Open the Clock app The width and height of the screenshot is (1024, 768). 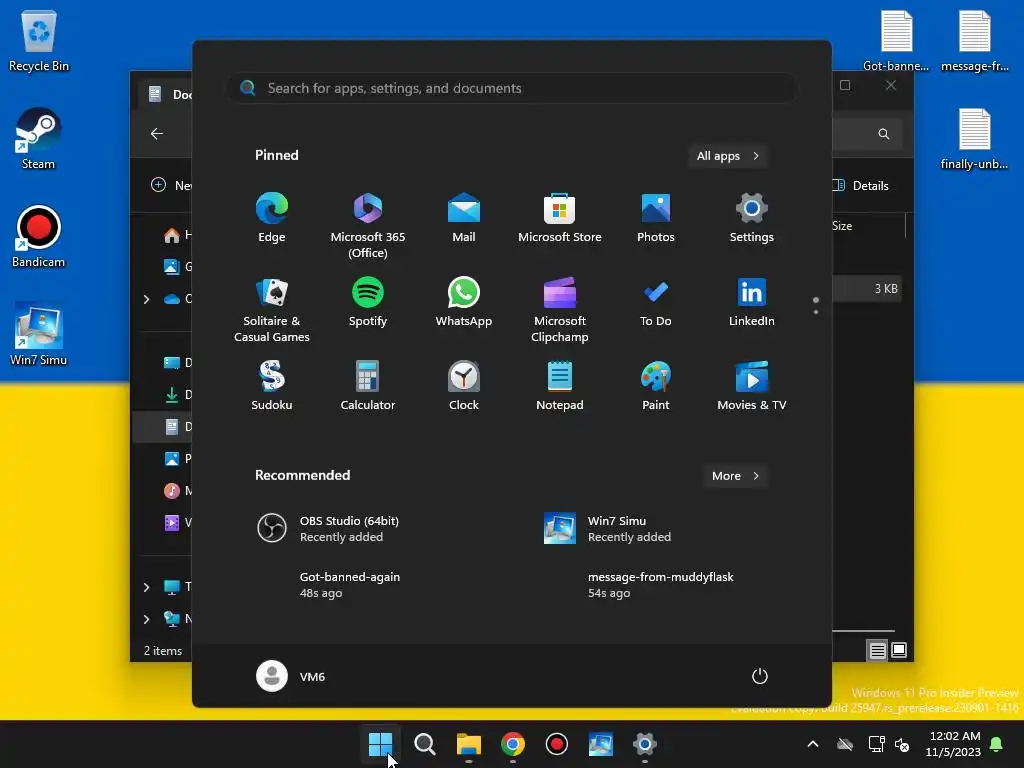pos(464,387)
